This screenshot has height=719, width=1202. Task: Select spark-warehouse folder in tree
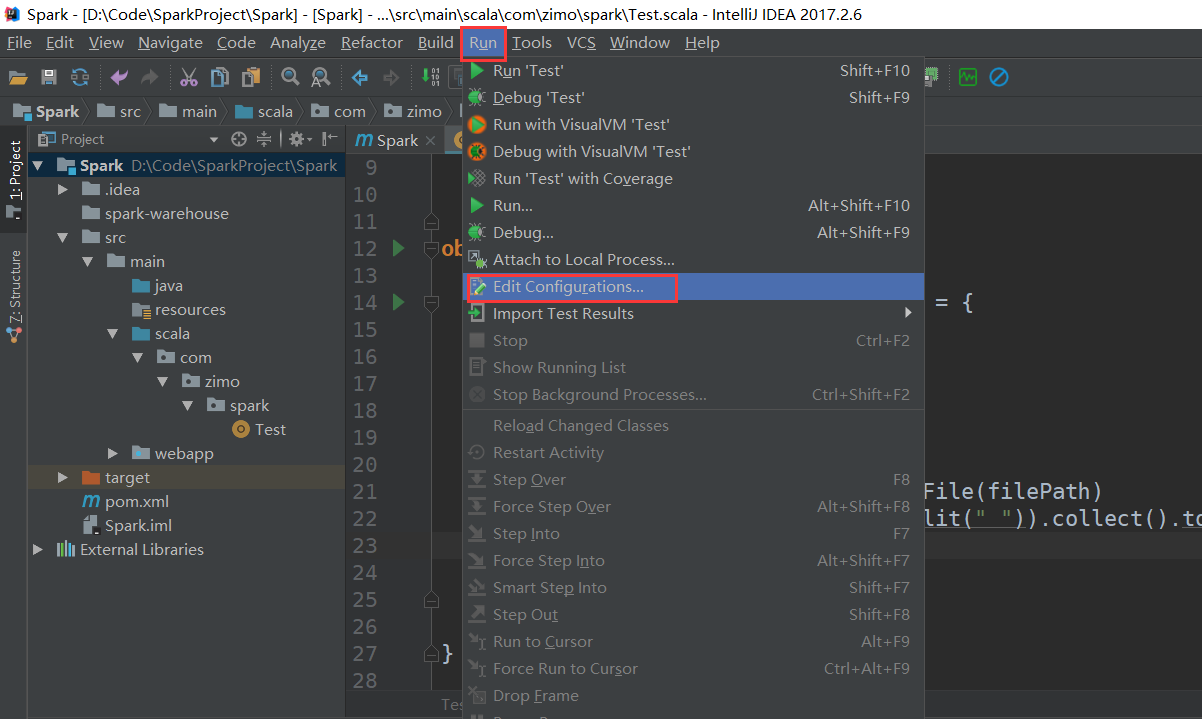pyautogui.click(x=155, y=213)
